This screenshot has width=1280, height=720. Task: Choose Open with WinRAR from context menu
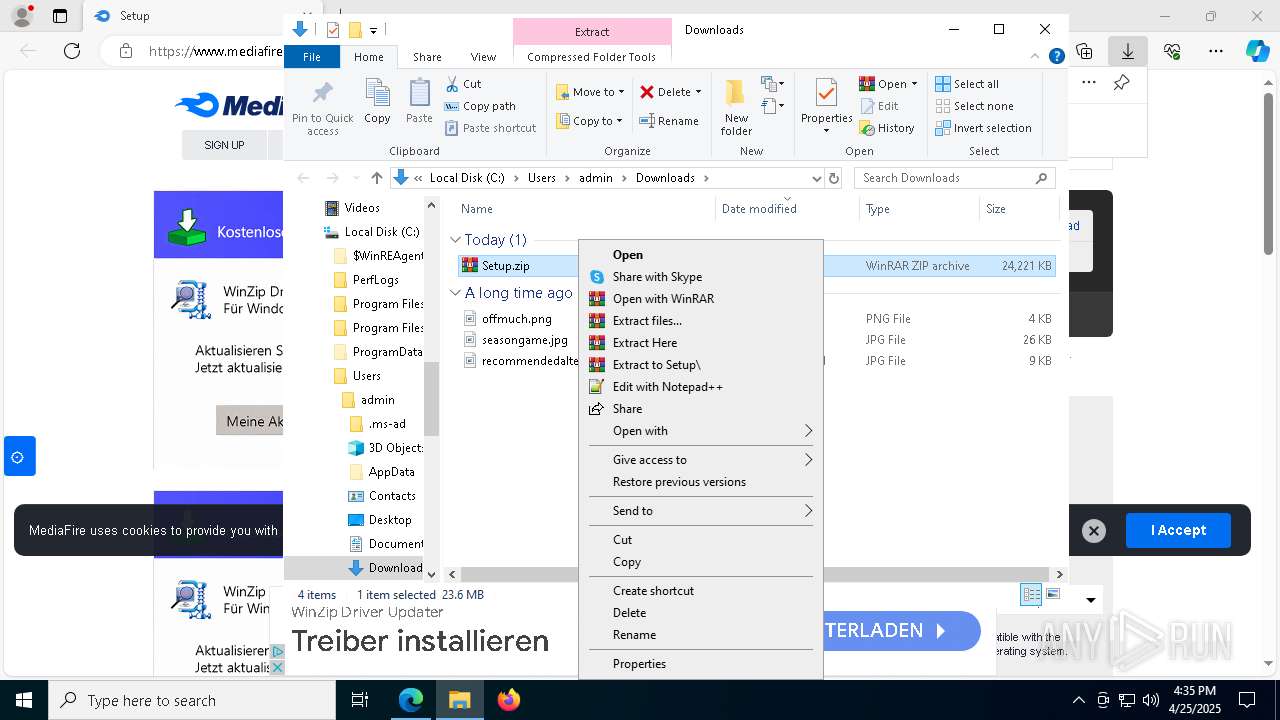(x=700, y=299)
